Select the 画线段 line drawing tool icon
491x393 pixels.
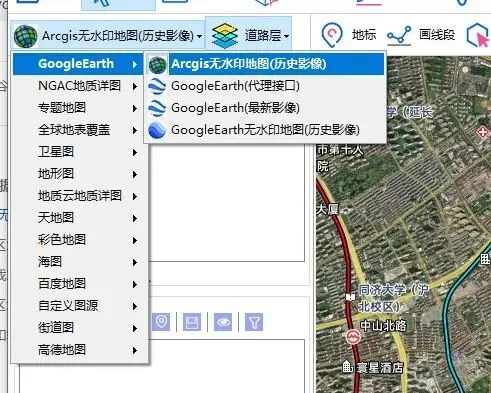[399, 35]
